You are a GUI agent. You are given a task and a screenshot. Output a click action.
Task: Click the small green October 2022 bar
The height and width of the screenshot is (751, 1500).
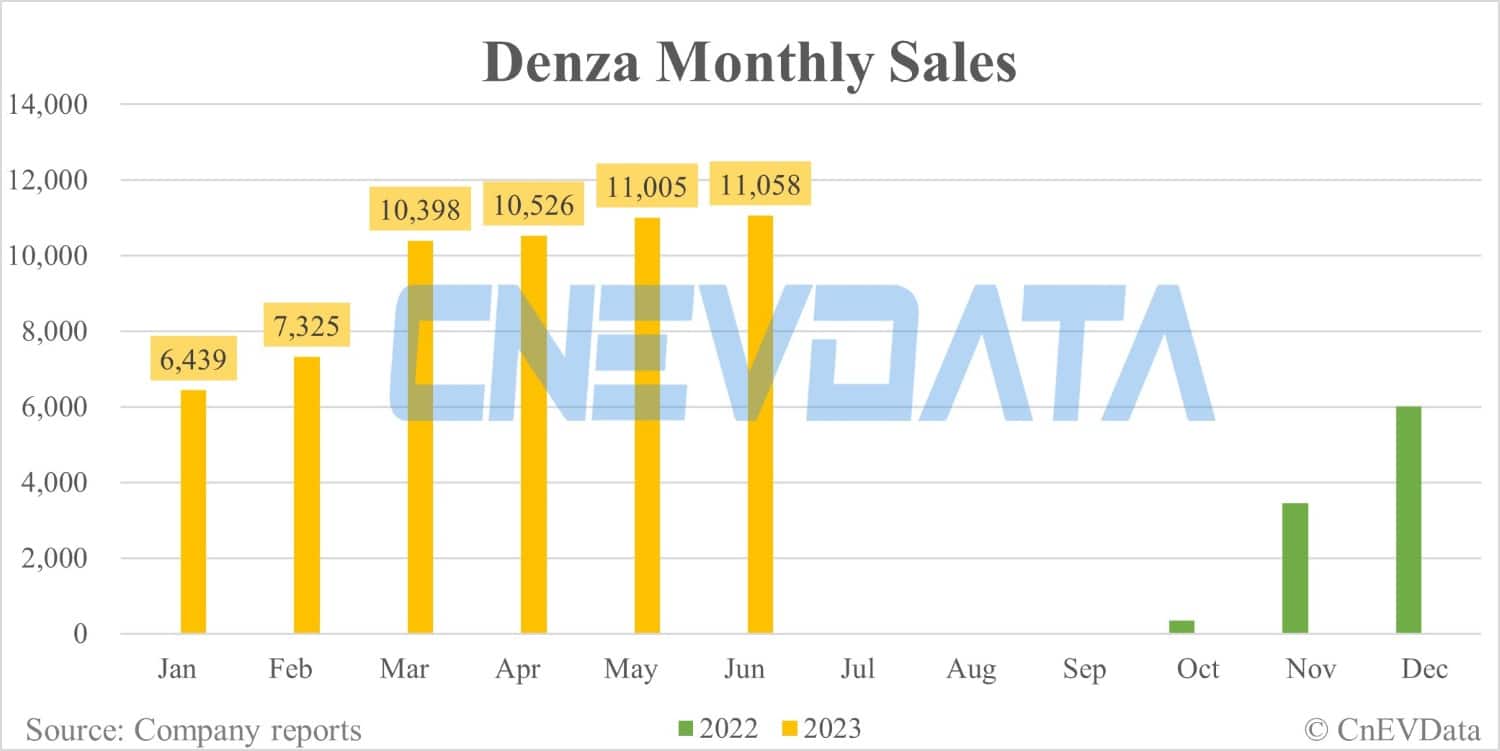1182,627
